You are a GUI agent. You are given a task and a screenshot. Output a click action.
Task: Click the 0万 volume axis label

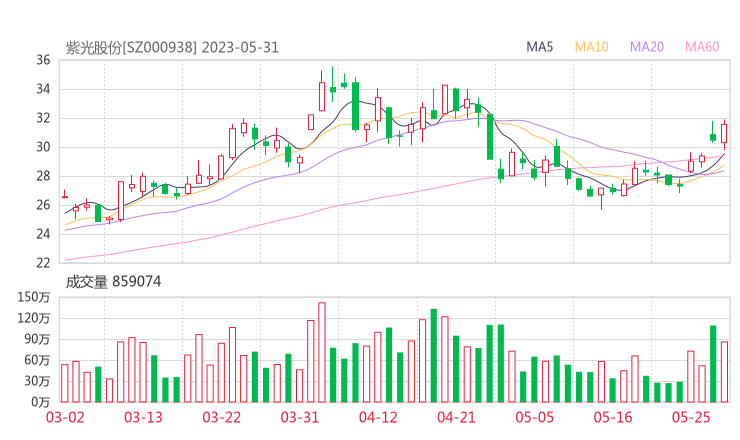coord(41,402)
